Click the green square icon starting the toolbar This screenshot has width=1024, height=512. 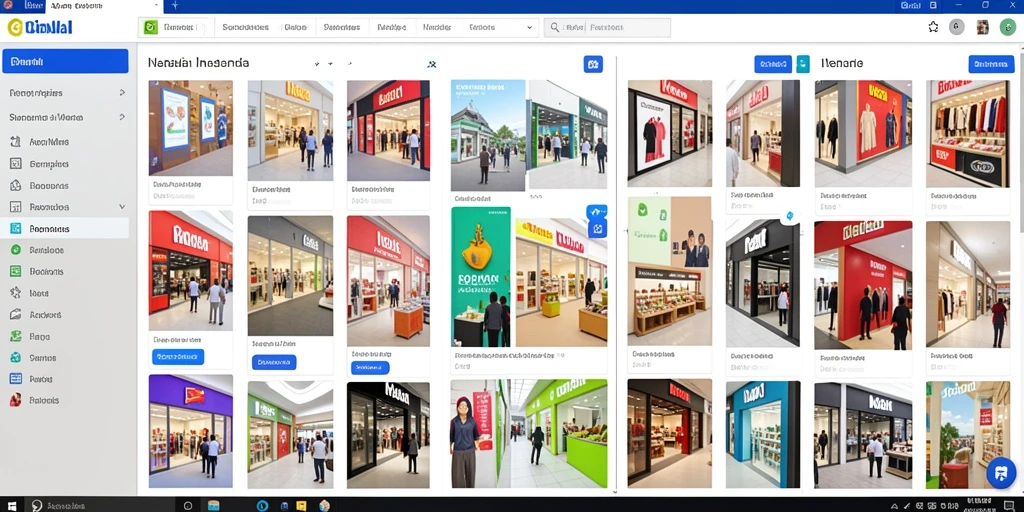[x=150, y=27]
